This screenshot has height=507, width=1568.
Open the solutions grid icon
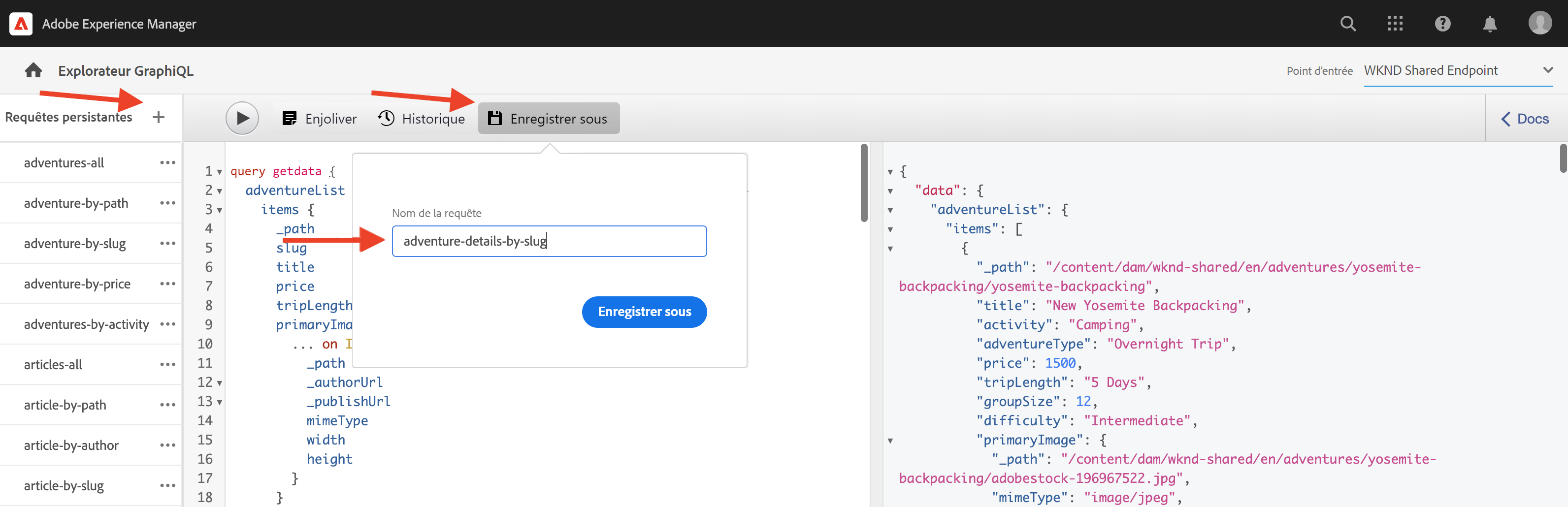(1395, 24)
